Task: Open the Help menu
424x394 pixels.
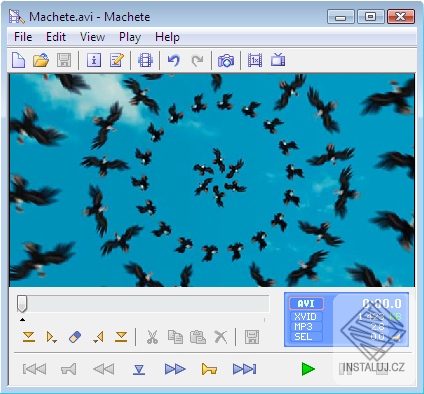Action: [167, 37]
